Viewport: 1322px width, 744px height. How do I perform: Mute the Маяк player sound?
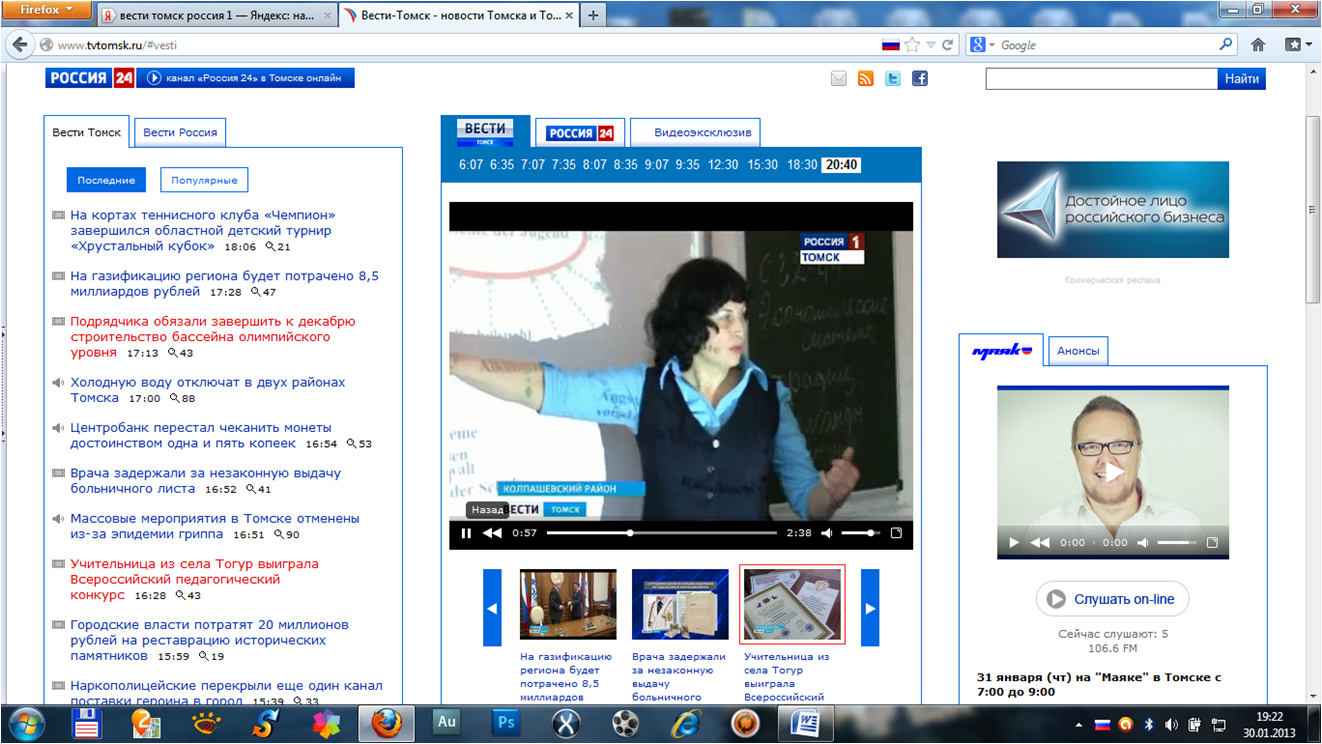tap(1143, 542)
